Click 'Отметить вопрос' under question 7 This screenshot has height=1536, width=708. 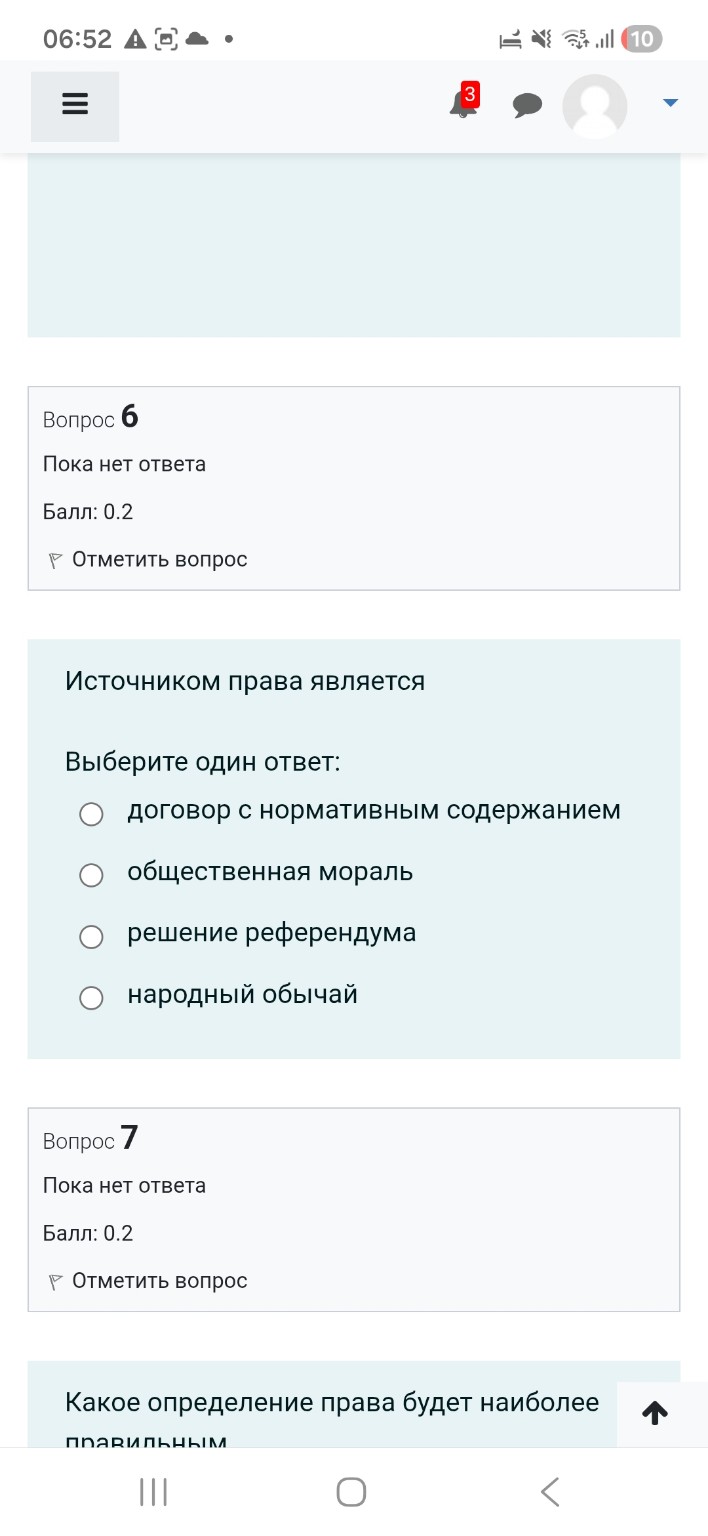160,1280
